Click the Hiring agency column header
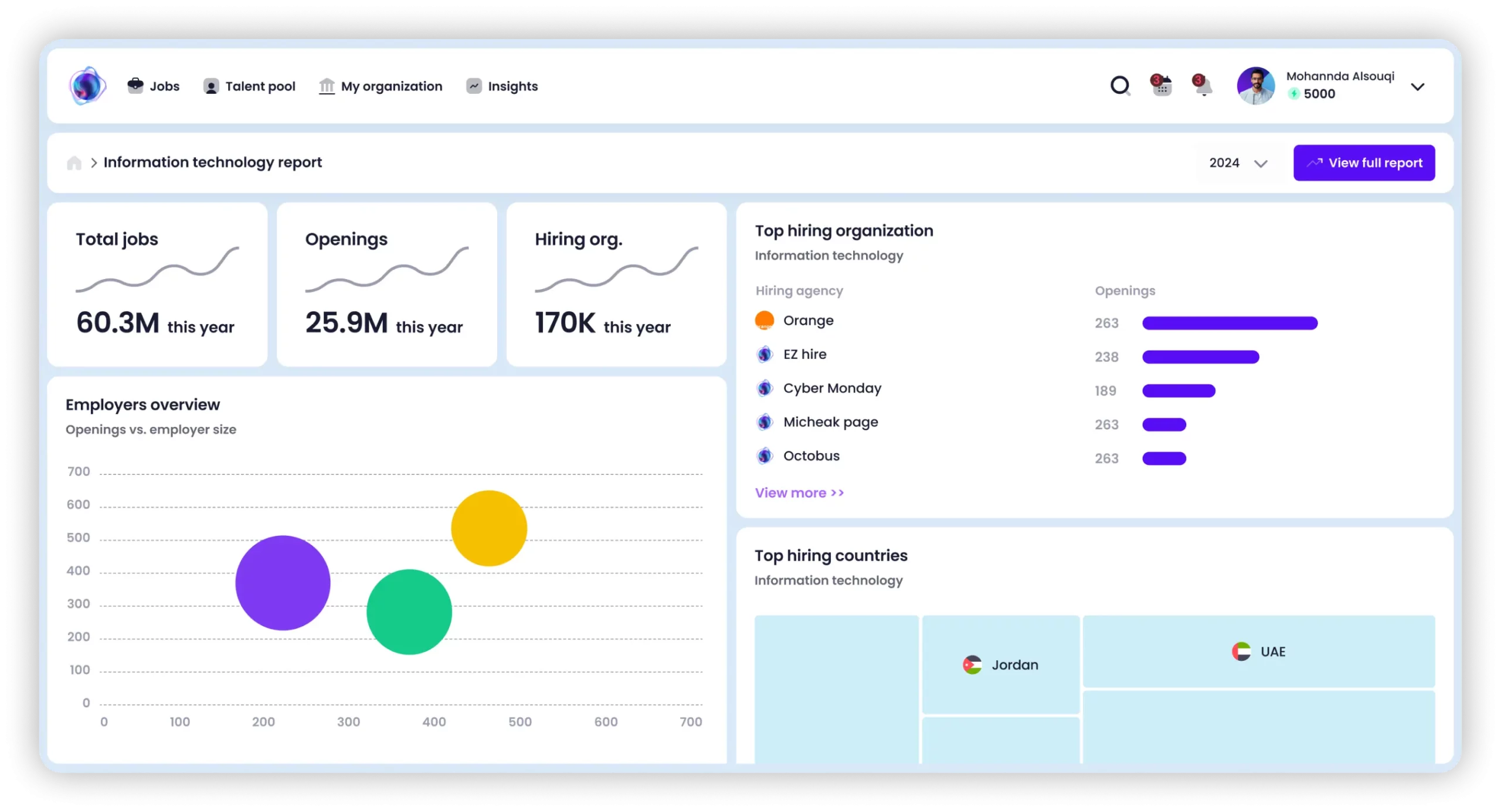The image size is (1501, 812). click(x=799, y=291)
